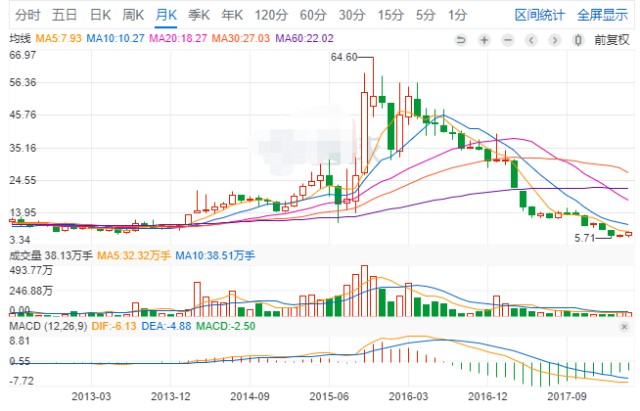Click MA10:10.27 indicator value

116,39
